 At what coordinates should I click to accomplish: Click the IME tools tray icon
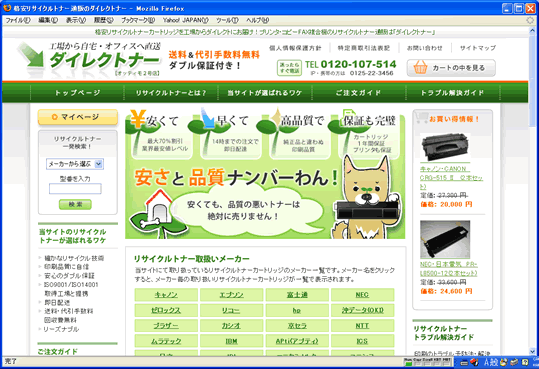point(504,362)
